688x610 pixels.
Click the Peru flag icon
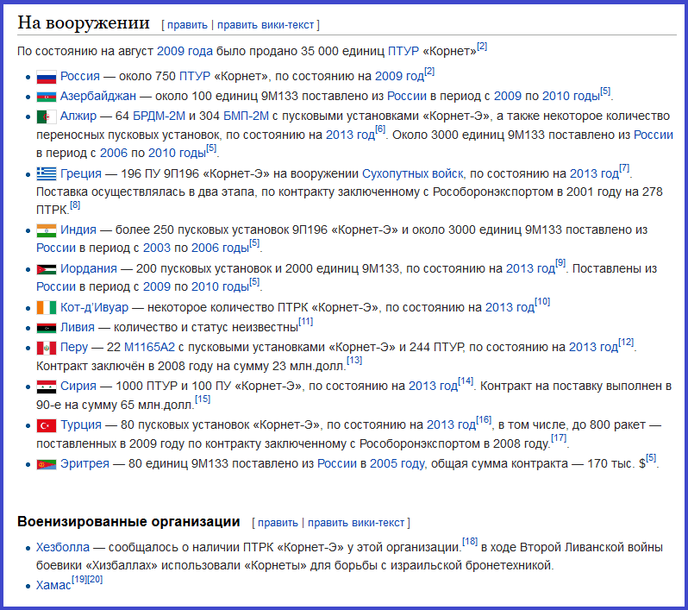pos(46,348)
